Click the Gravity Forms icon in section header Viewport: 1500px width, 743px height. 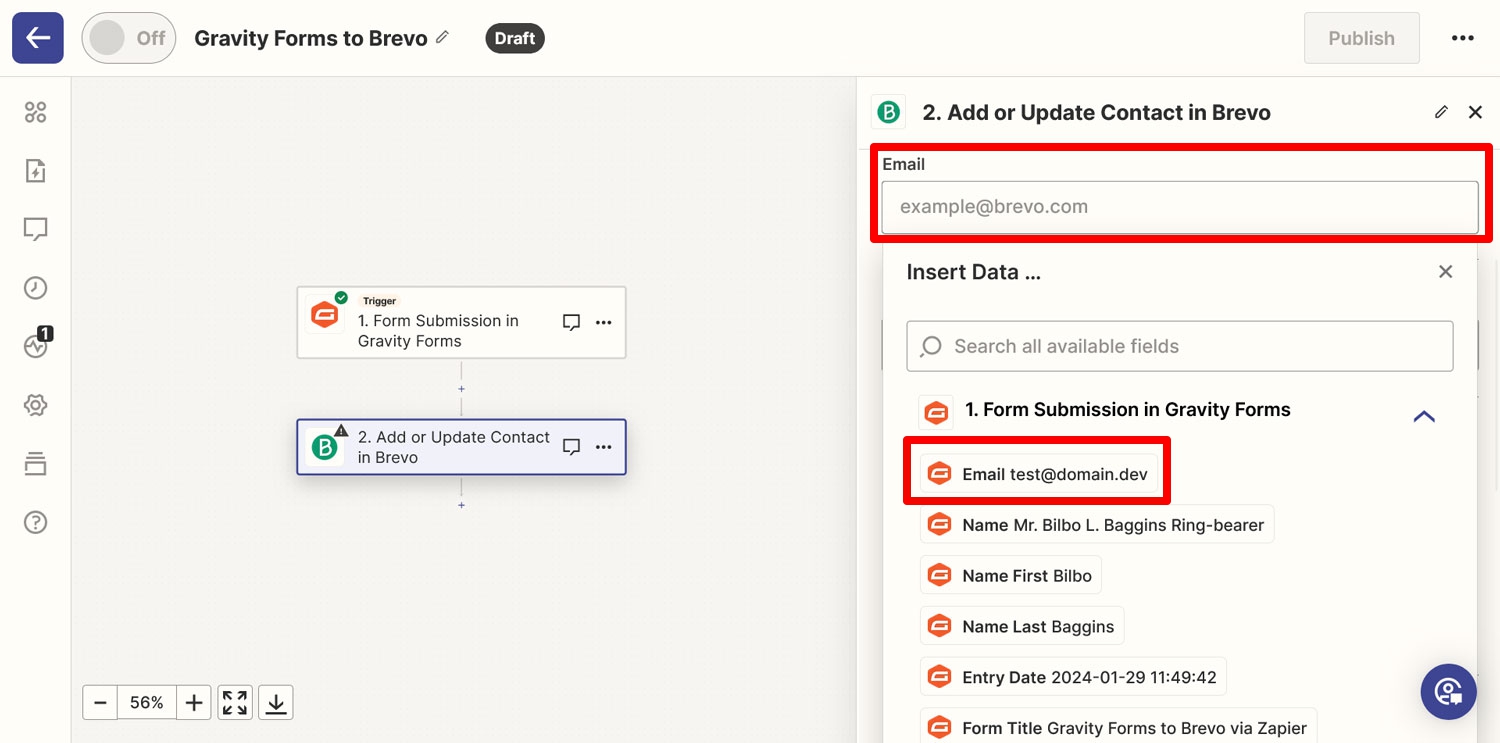click(x=936, y=411)
